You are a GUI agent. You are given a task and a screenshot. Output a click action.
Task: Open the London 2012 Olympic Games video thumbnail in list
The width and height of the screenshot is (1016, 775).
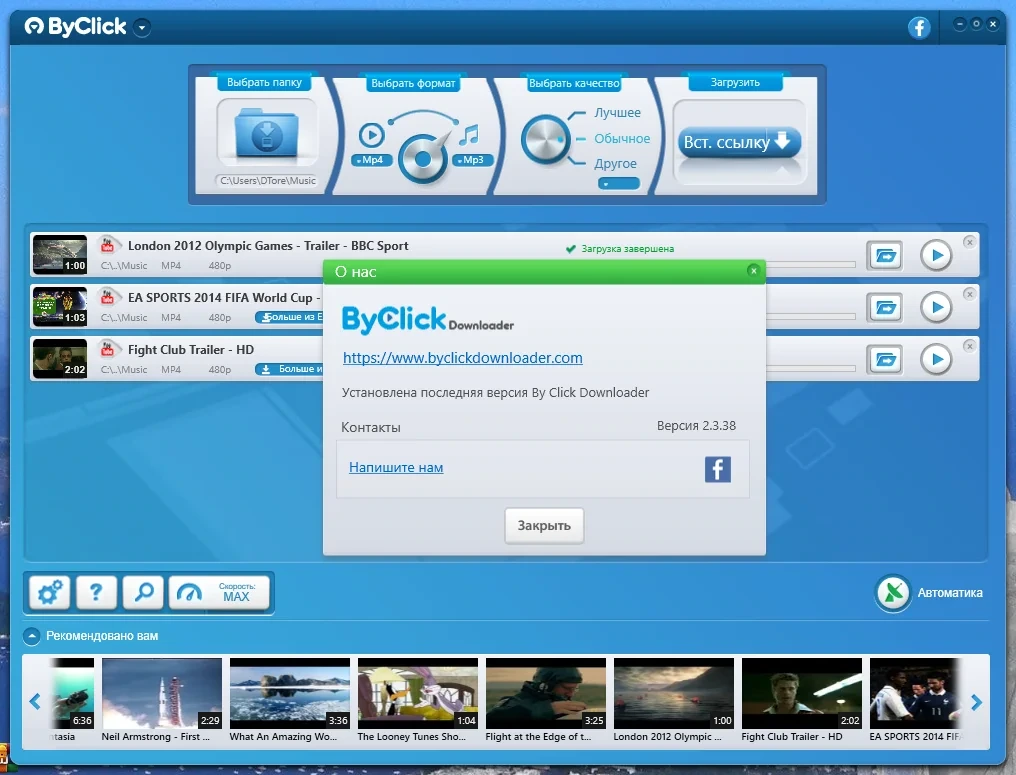pyautogui.click(x=60, y=255)
